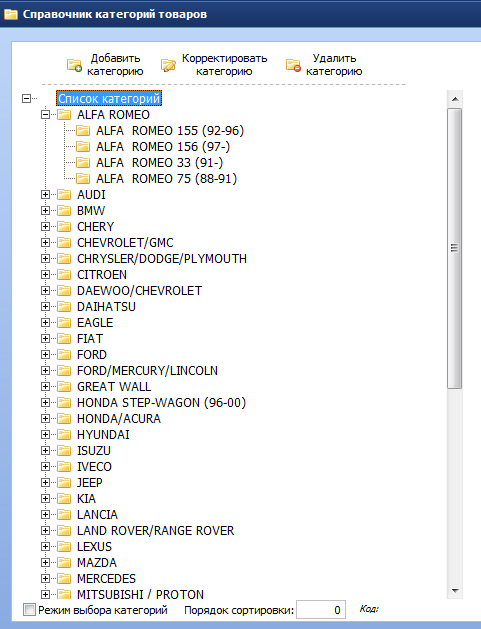This screenshot has height=629, width=481.
Task: Select ALFA ROMEO 155 (92-96) text
Action: coord(170,131)
